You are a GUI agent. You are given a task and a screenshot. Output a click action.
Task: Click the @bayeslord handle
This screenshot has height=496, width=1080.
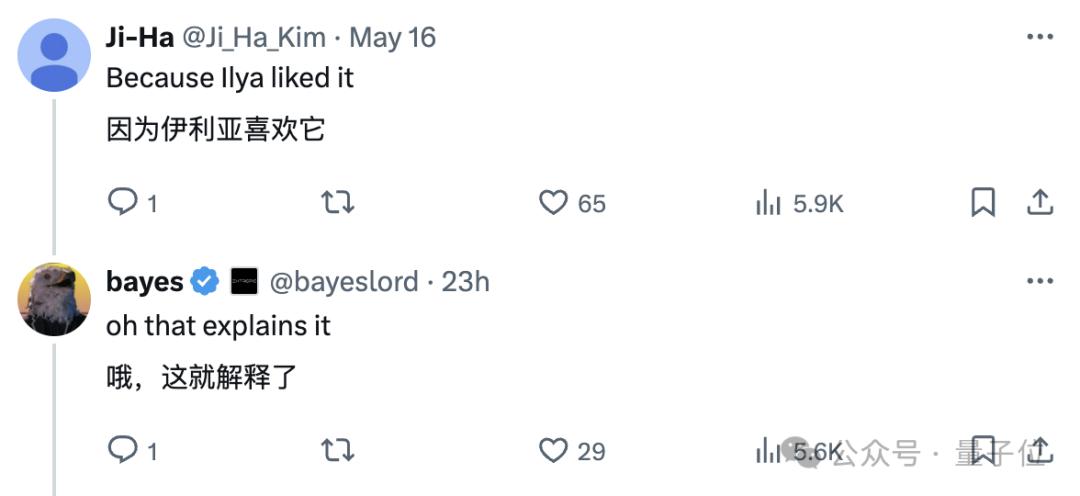coord(344,282)
